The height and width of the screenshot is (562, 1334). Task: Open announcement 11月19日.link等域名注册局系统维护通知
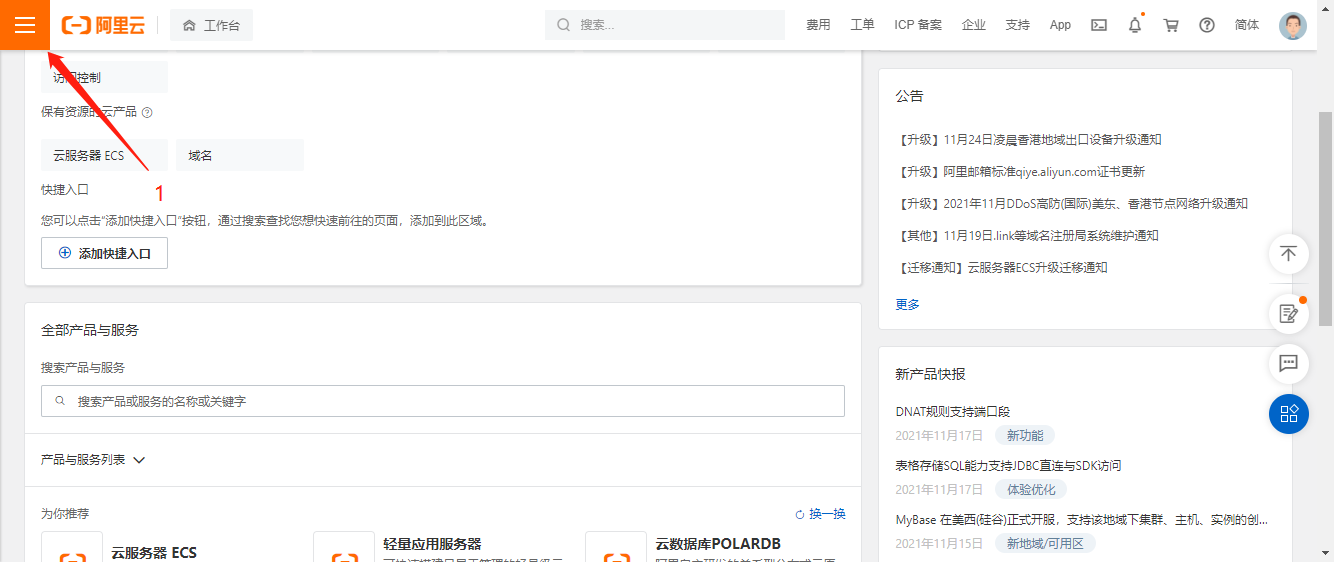click(x=1027, y=236)
